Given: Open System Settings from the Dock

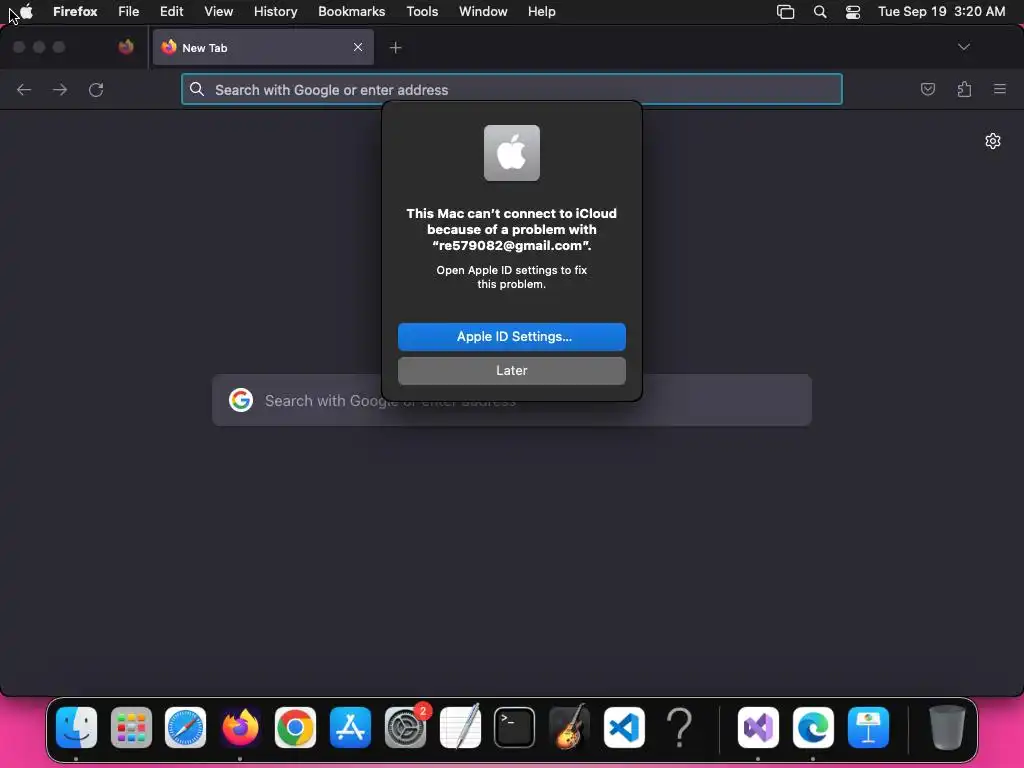Looking at the screenshot, I should tap(405, 728).
